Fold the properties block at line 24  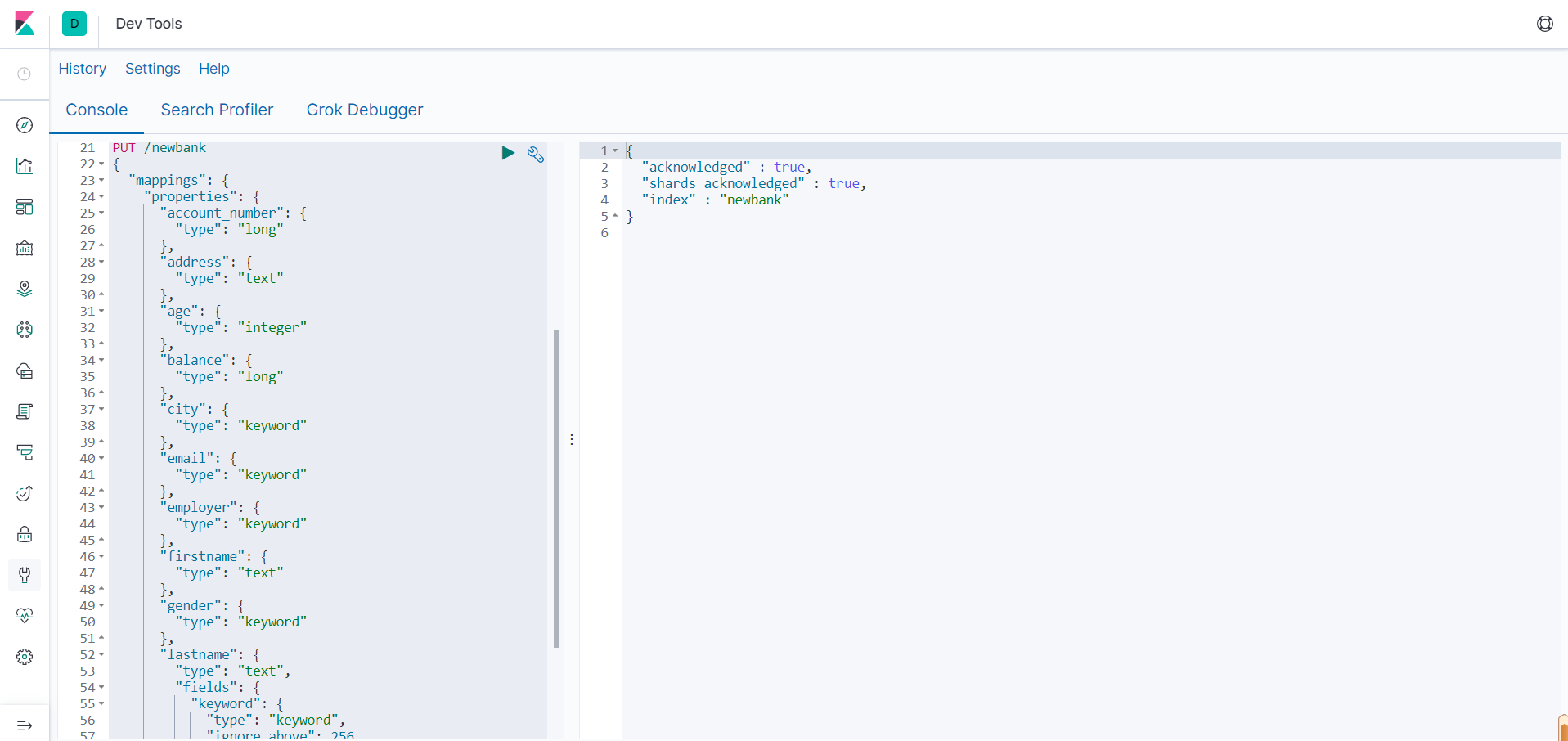tap(101, 197)
